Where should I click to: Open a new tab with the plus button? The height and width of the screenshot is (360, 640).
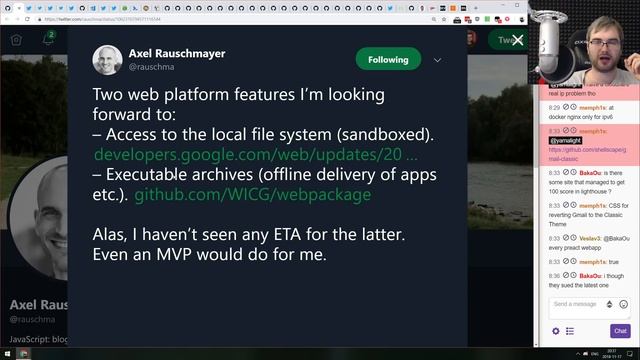[476, 8]
